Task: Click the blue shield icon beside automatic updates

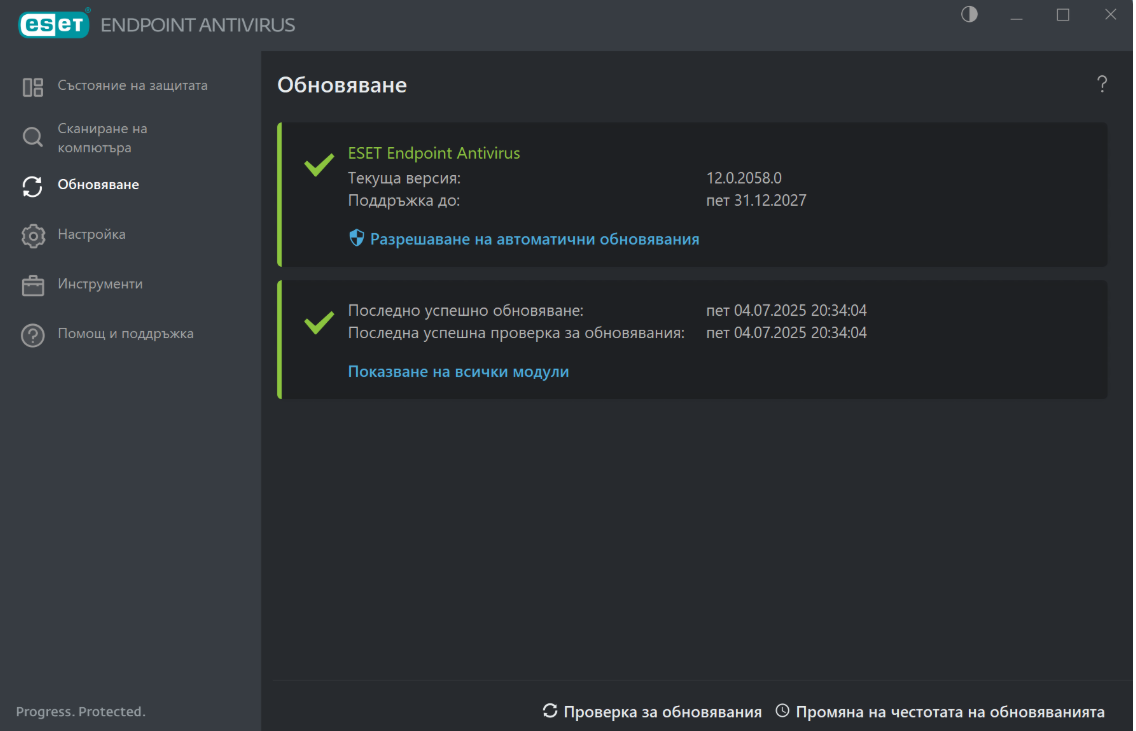Action: [356, 239]
